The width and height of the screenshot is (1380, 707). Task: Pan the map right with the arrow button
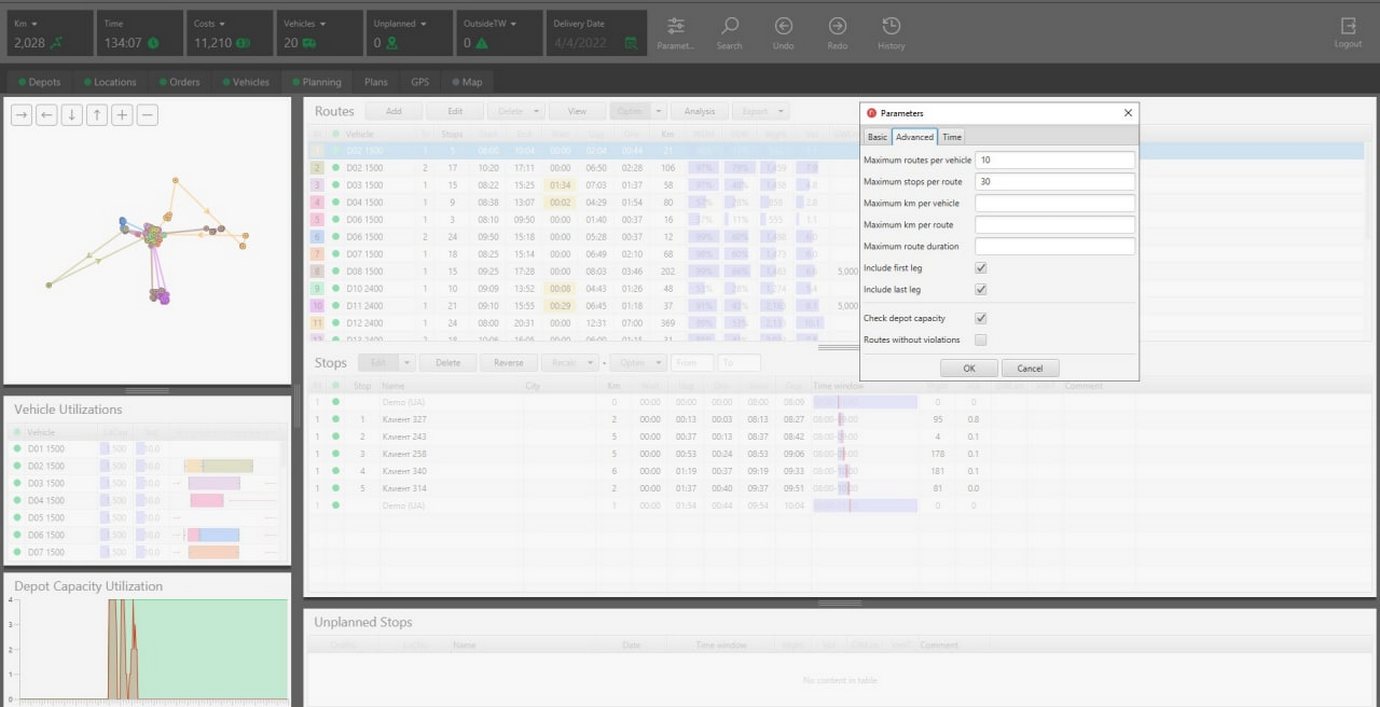coord(21,115)
